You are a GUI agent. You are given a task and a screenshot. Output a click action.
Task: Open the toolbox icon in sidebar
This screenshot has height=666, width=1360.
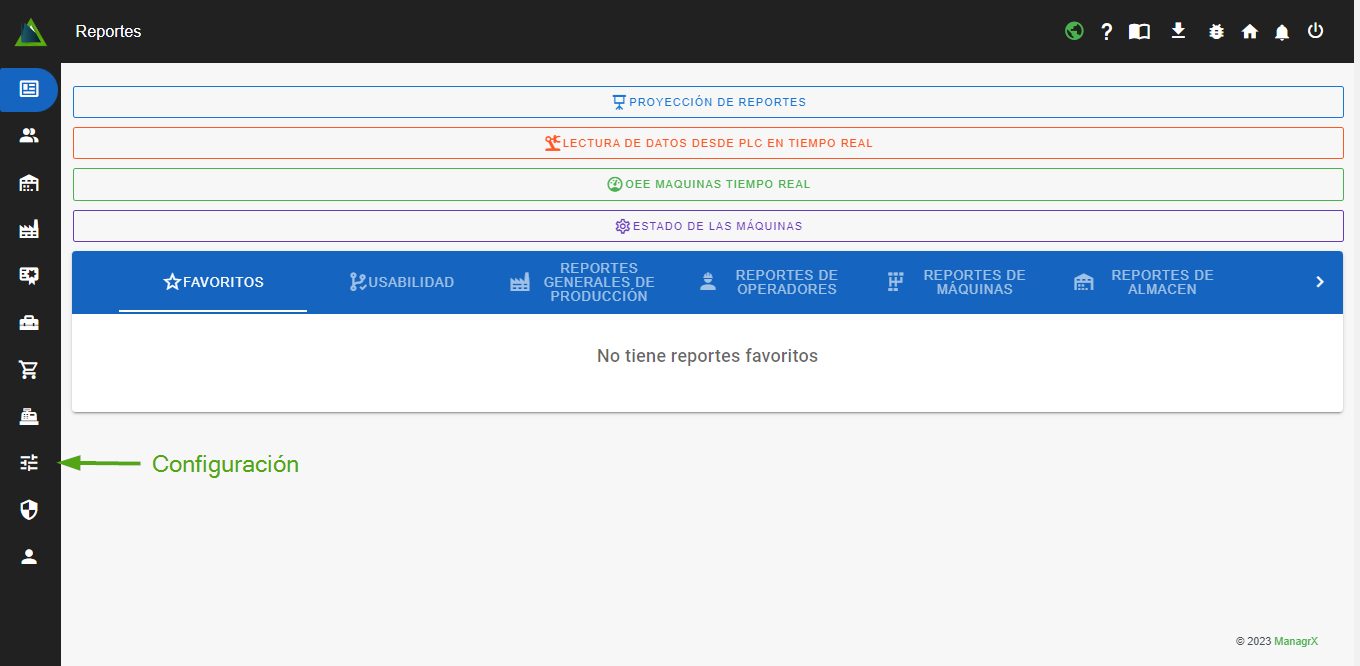[x=29, y=323]
